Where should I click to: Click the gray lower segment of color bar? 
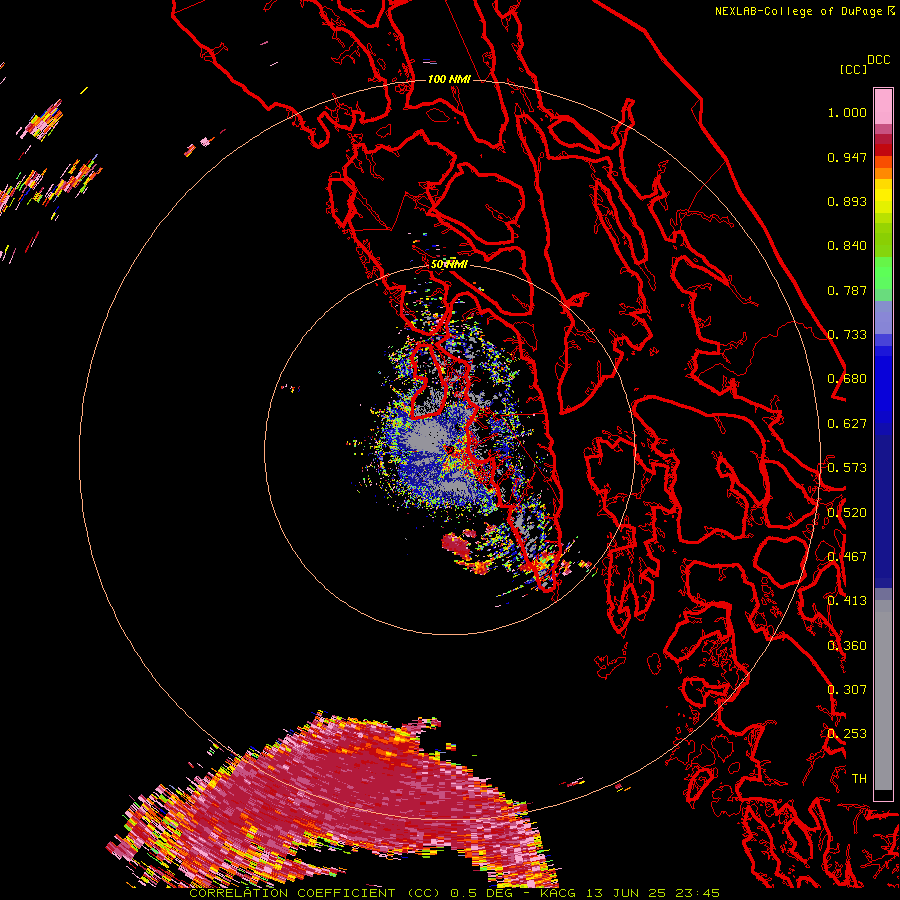click(883, 695)
